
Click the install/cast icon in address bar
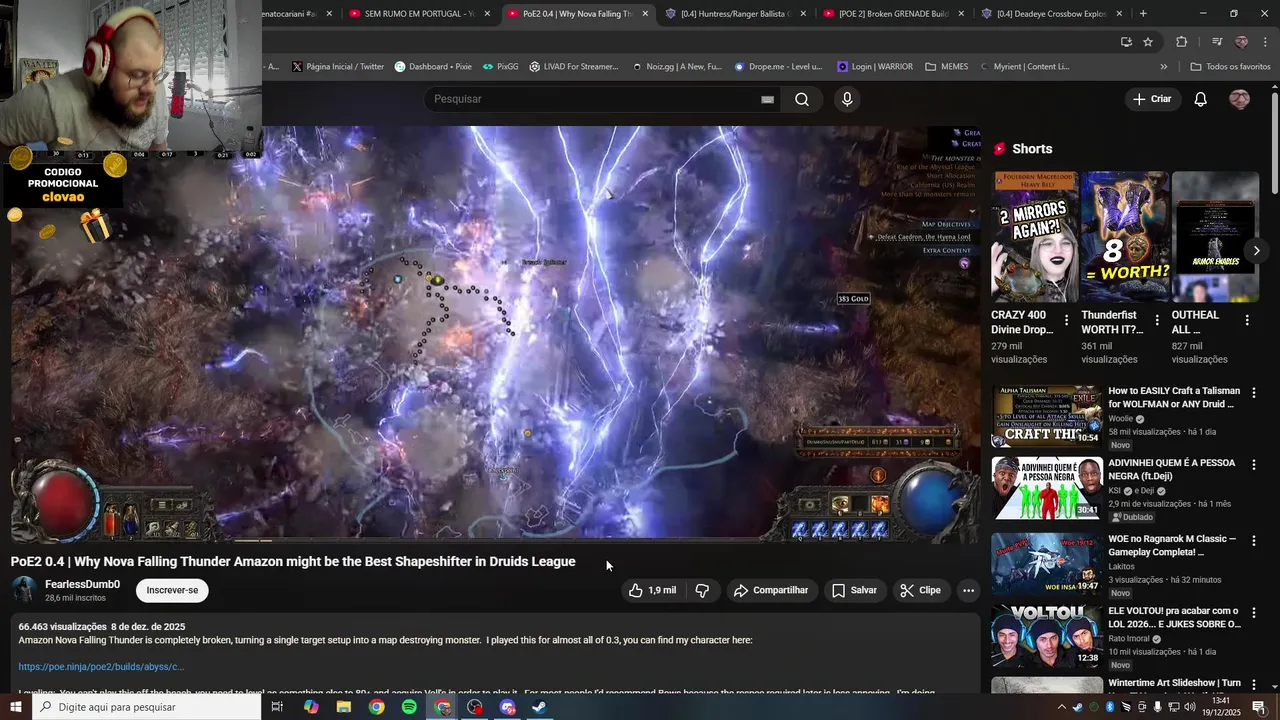click(1126, 41)
